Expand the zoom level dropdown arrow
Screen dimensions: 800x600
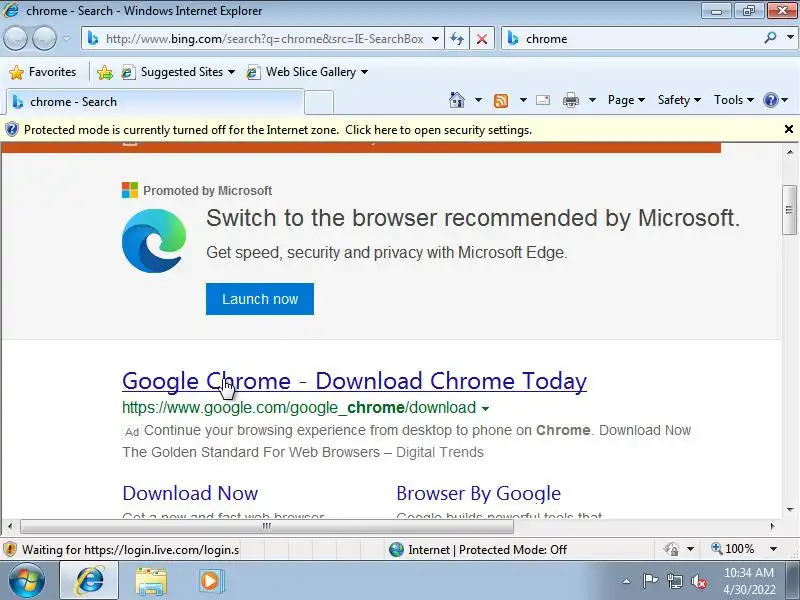[773, 549]
